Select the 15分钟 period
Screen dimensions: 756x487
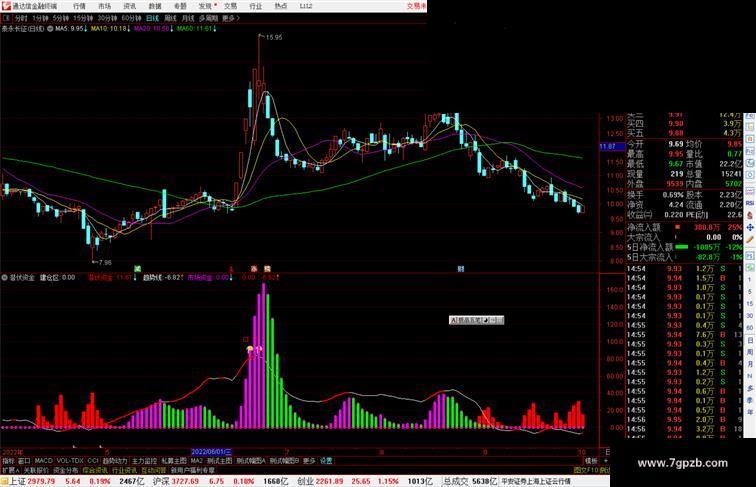[x=83, y=18]
